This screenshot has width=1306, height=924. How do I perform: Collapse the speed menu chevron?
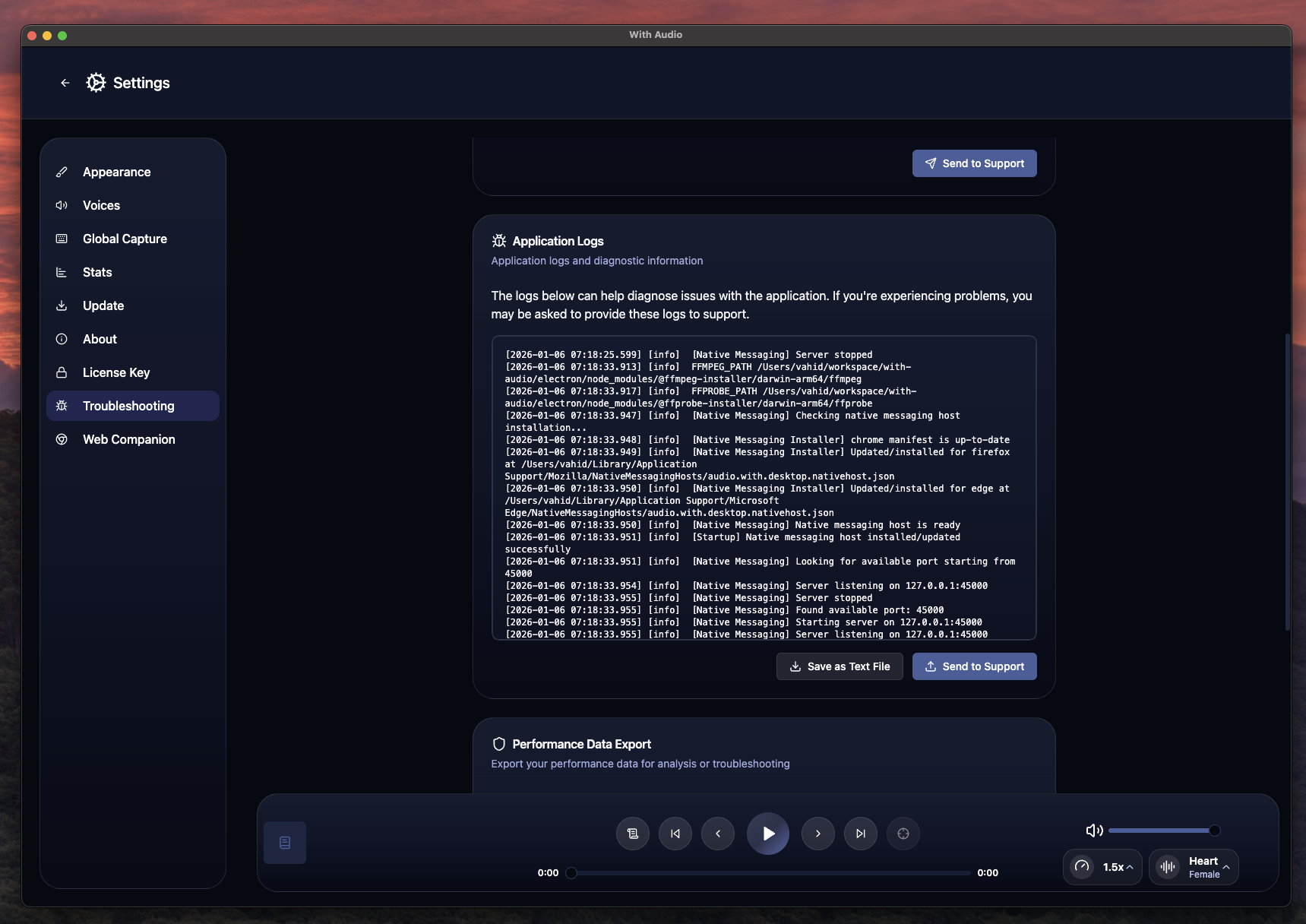click(1130, 867)
